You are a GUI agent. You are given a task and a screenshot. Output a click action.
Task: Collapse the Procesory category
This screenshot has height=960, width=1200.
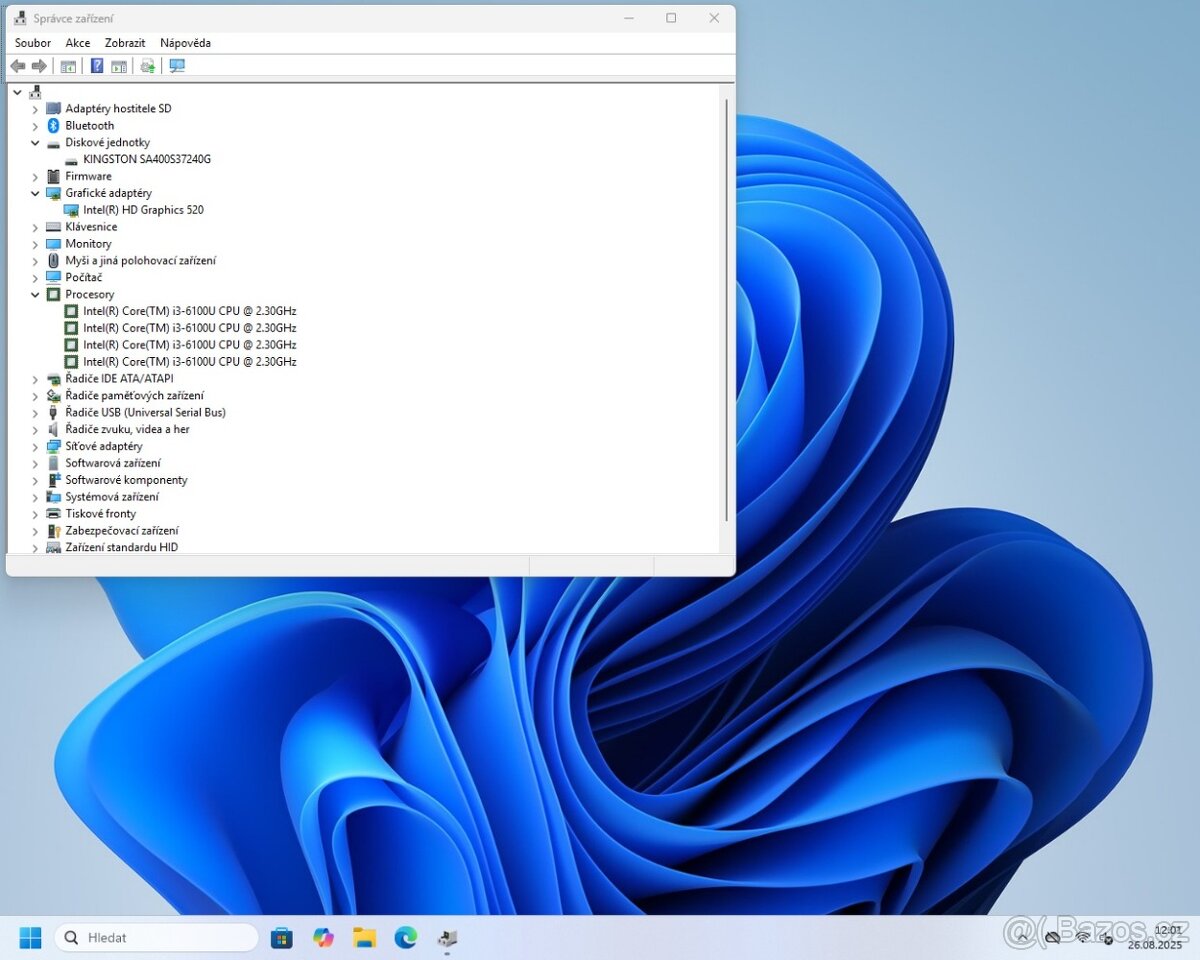(x=35, y=295)
